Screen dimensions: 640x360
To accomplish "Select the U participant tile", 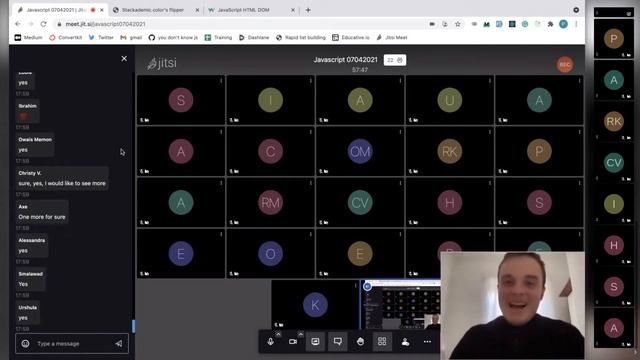I will (449, 100).
